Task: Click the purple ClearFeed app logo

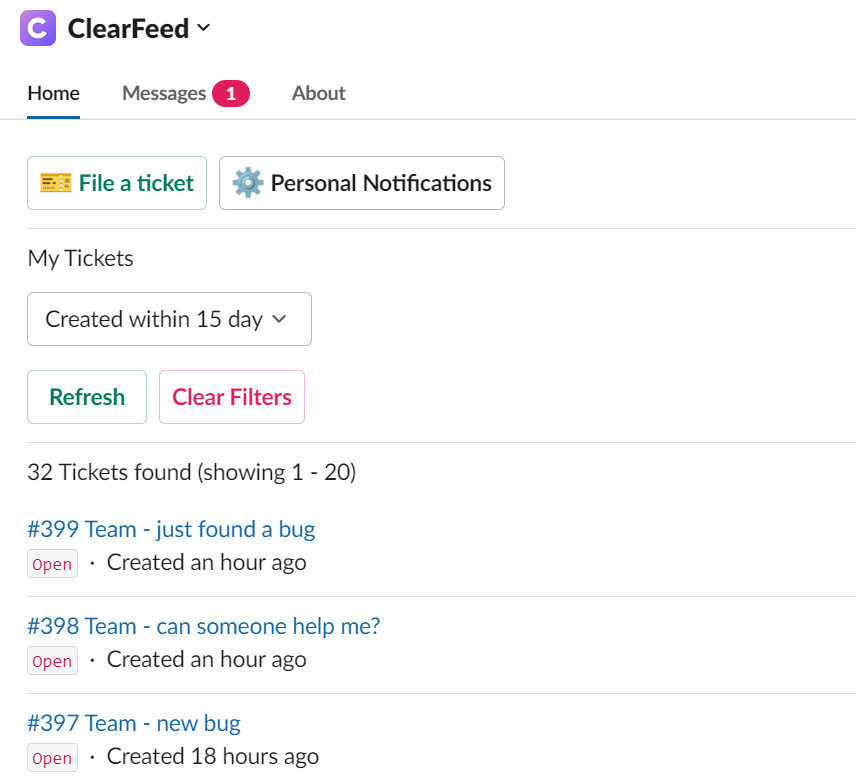Action: (x=38, y=28)
